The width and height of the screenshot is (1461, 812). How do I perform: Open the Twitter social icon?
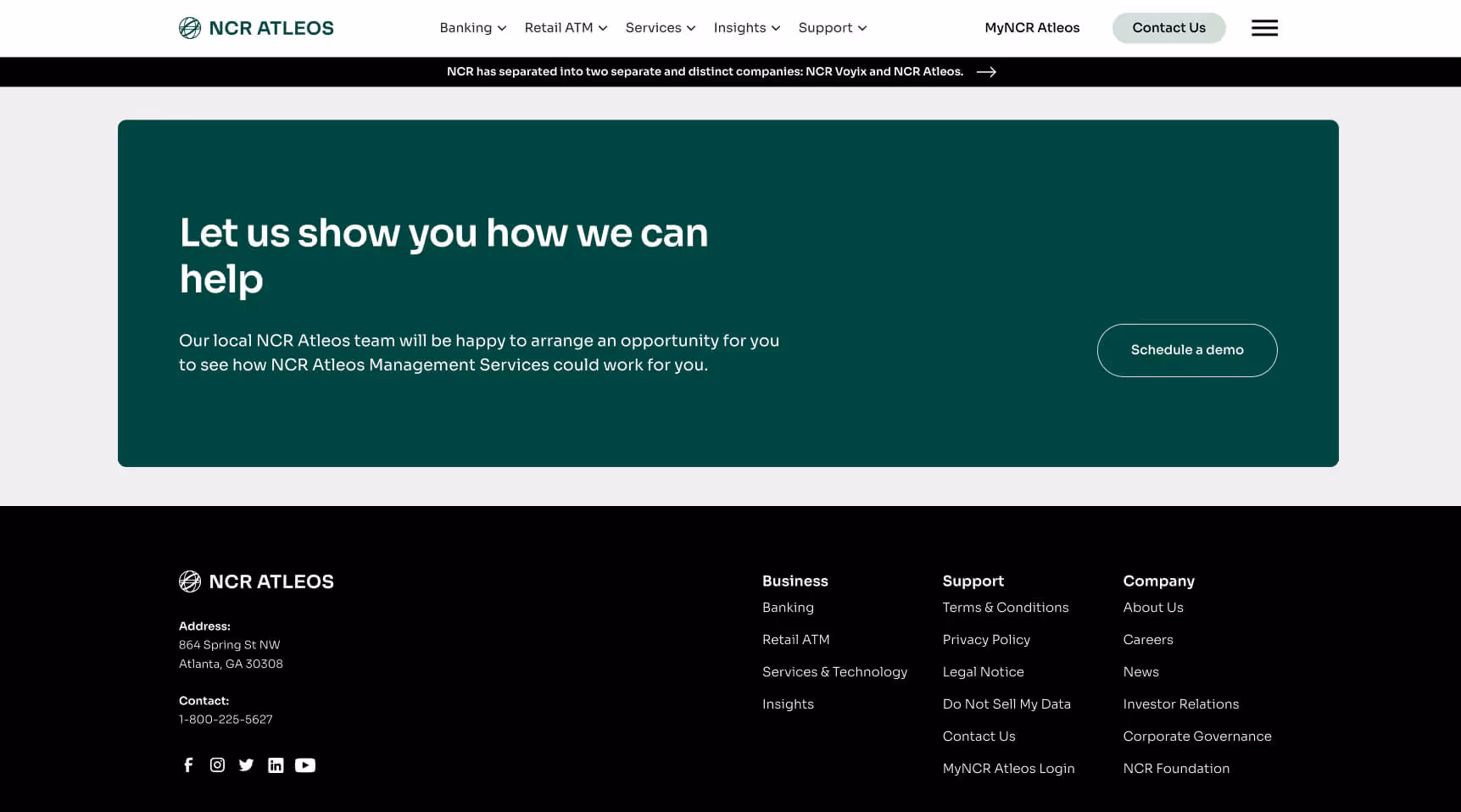tap(246, 765)
